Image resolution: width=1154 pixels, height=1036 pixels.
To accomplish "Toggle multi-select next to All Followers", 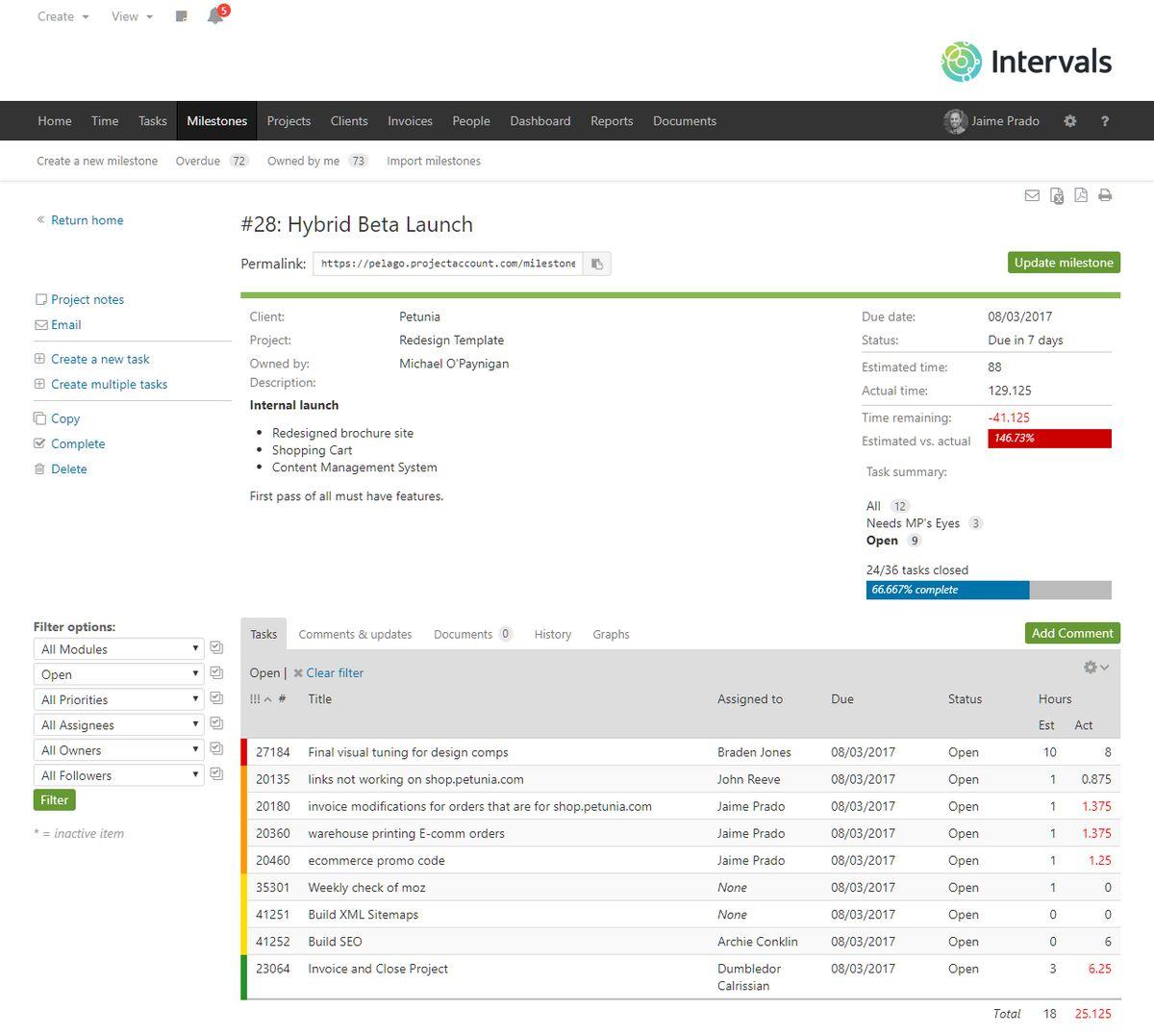I will pos(216,774).
